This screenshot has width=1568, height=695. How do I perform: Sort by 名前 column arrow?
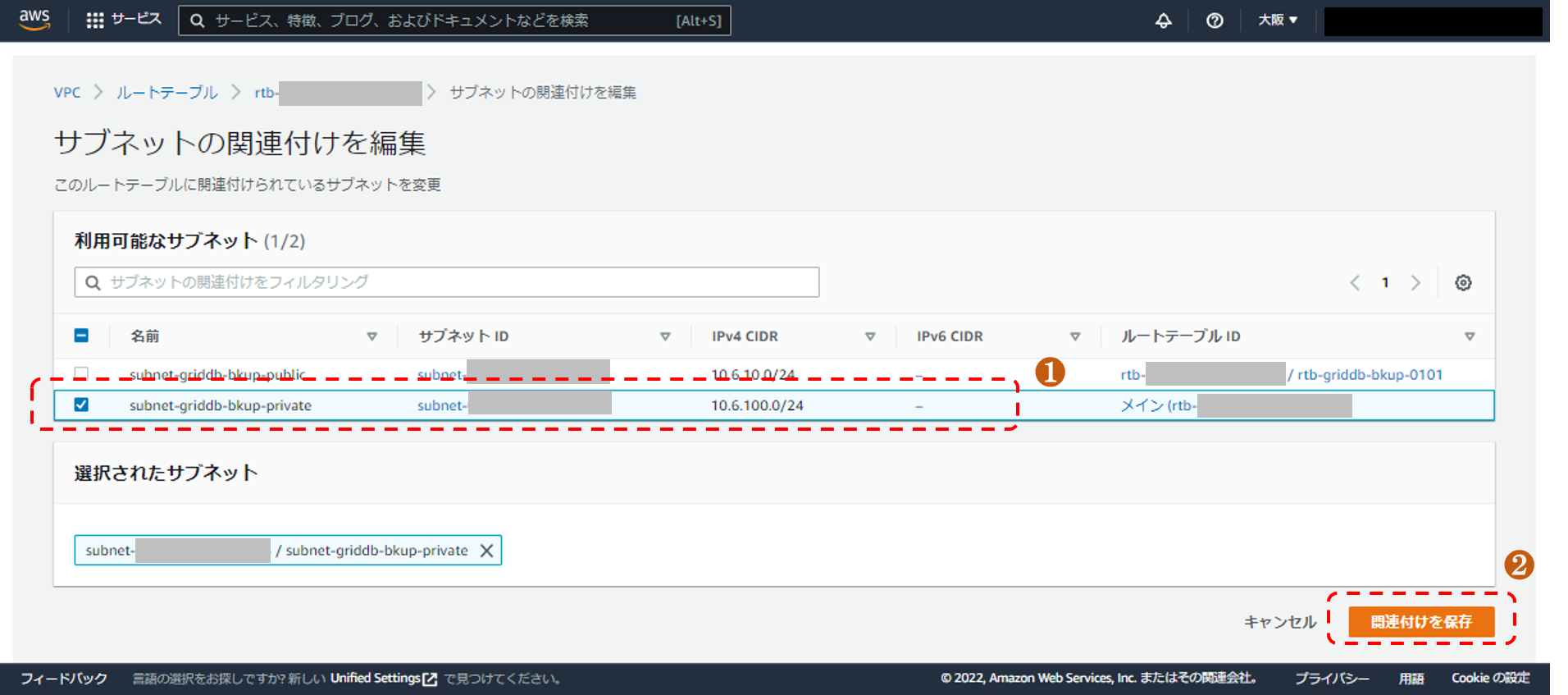coord(371,336)
